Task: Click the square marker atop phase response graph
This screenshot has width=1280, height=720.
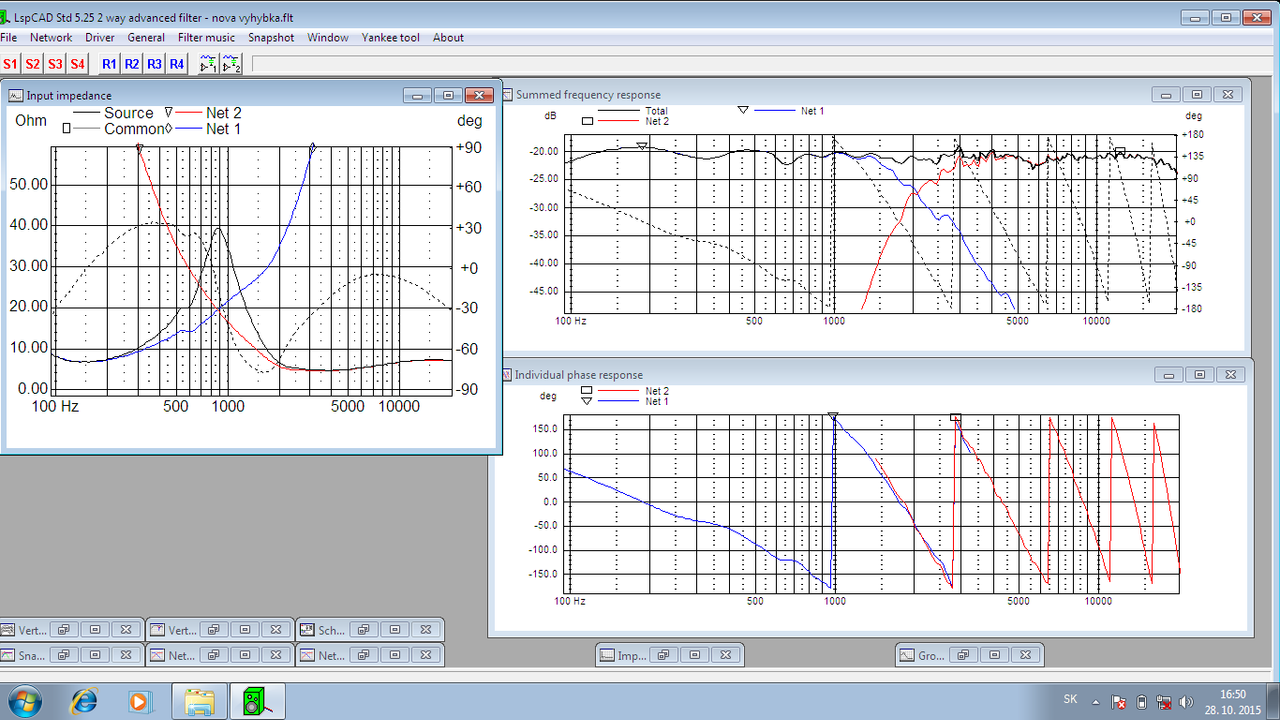Action: 956,417
